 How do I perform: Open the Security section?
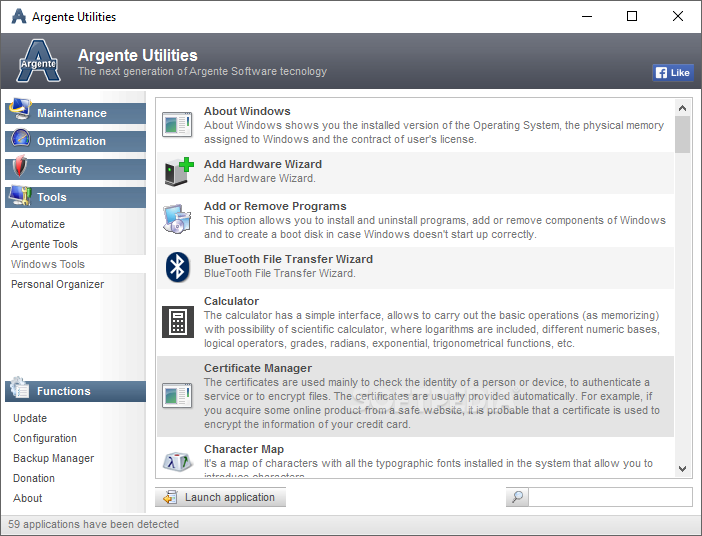pos(76,169)
